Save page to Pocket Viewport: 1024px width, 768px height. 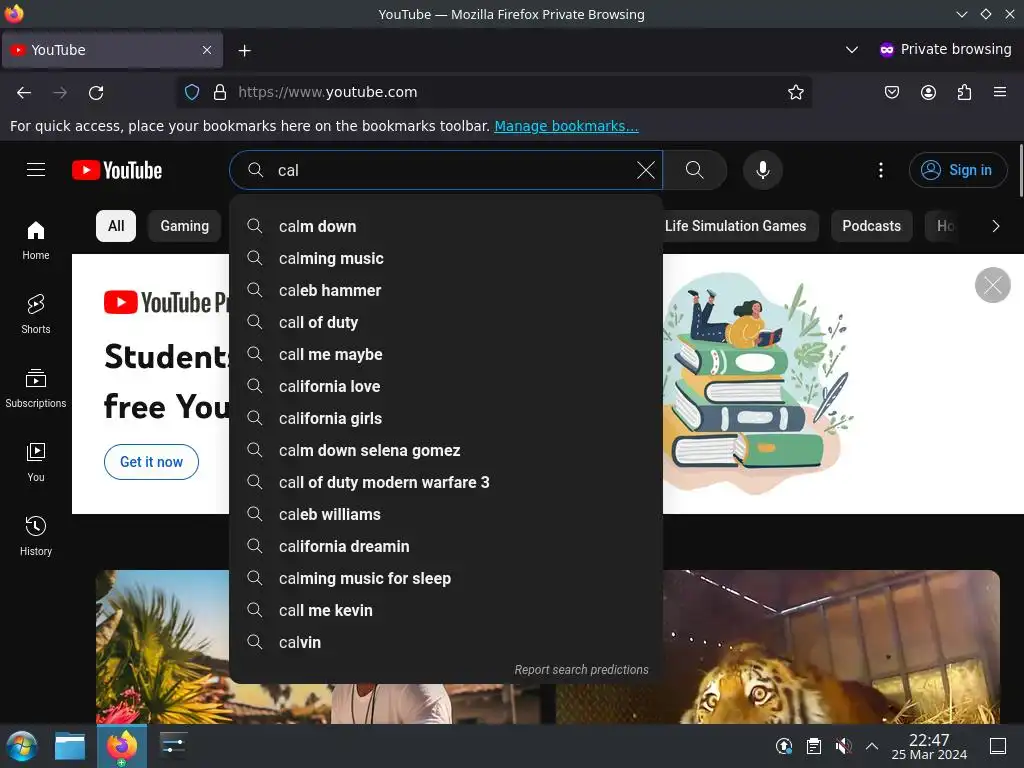pyautogui.click(x=891, y=92)
